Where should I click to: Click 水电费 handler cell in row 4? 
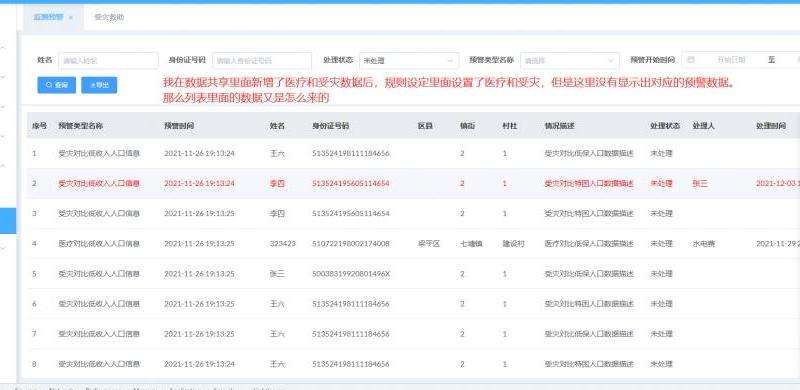(x=704, y=243)
